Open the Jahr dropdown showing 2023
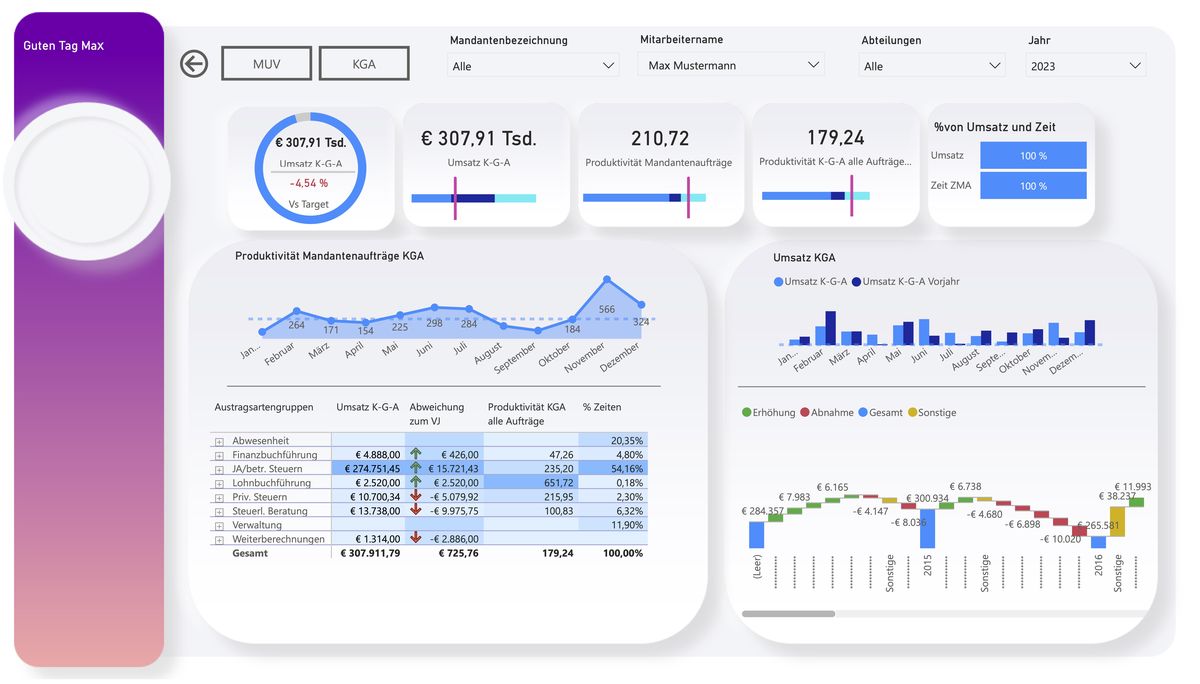This screenshot has width=1200, height=684. tap(1086, 66)
